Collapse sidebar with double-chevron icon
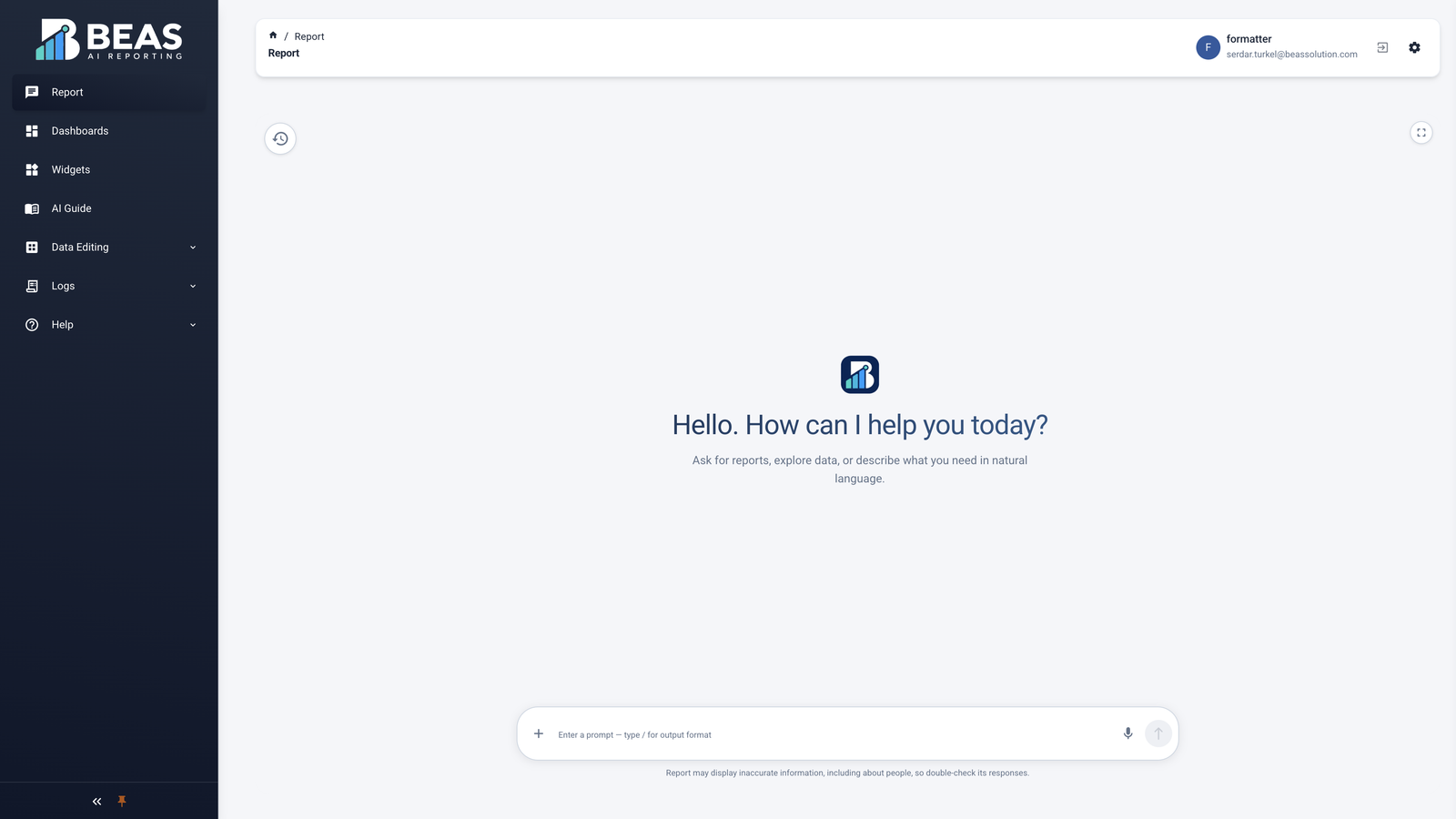Image resolution: width=1456 pixels, height=819 pixels. 96,802
